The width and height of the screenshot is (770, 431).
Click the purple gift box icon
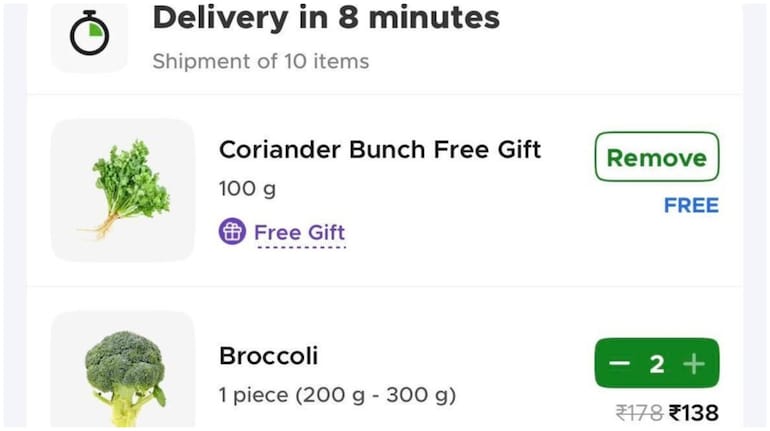pyautogui.click(x=232, y=233)
